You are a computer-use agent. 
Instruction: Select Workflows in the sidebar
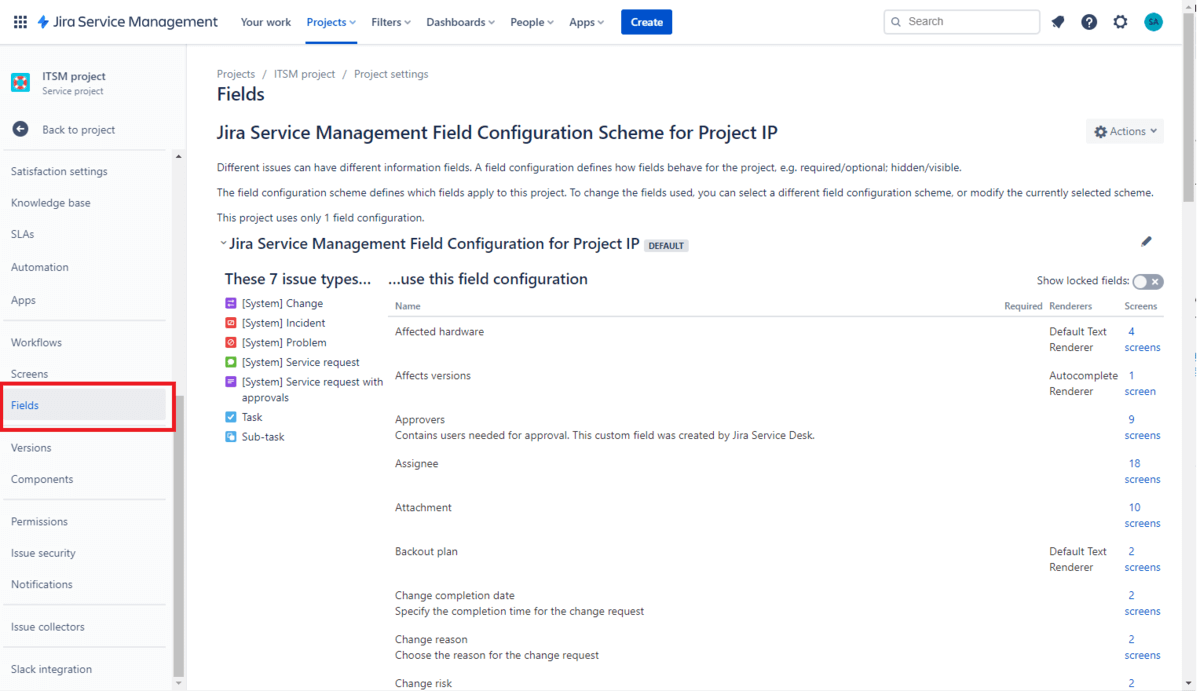36,342
